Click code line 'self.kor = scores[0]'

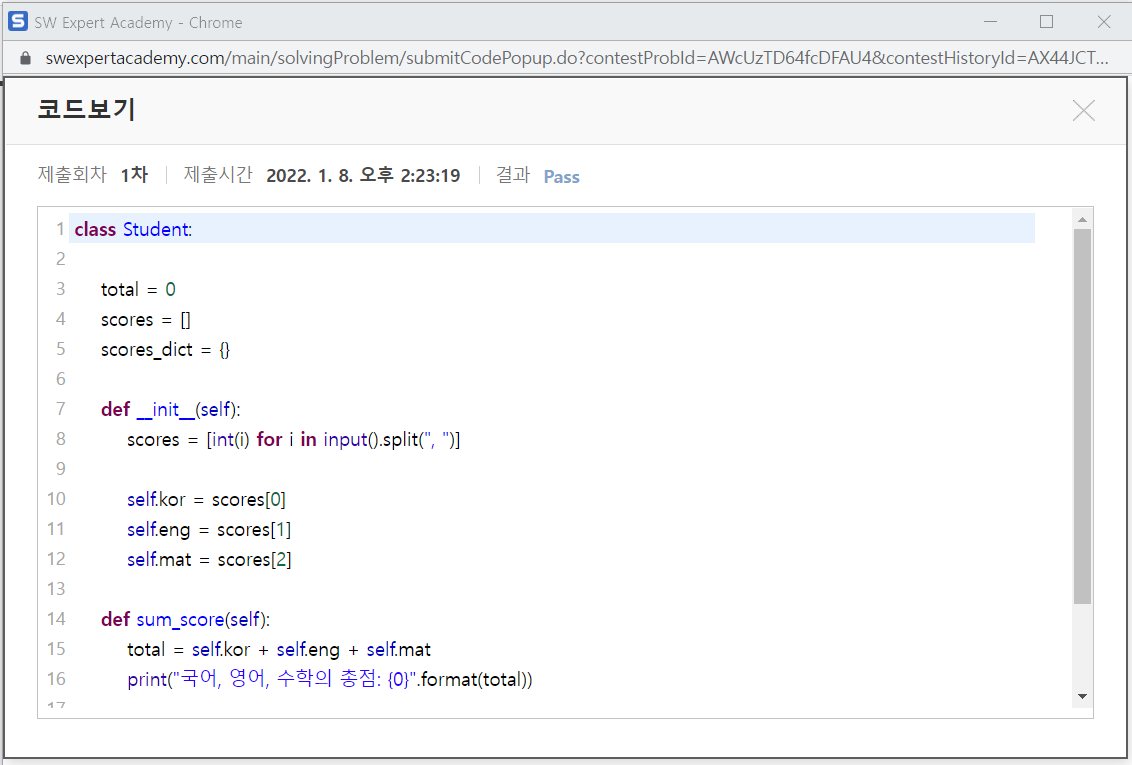(x=206, y=499)
